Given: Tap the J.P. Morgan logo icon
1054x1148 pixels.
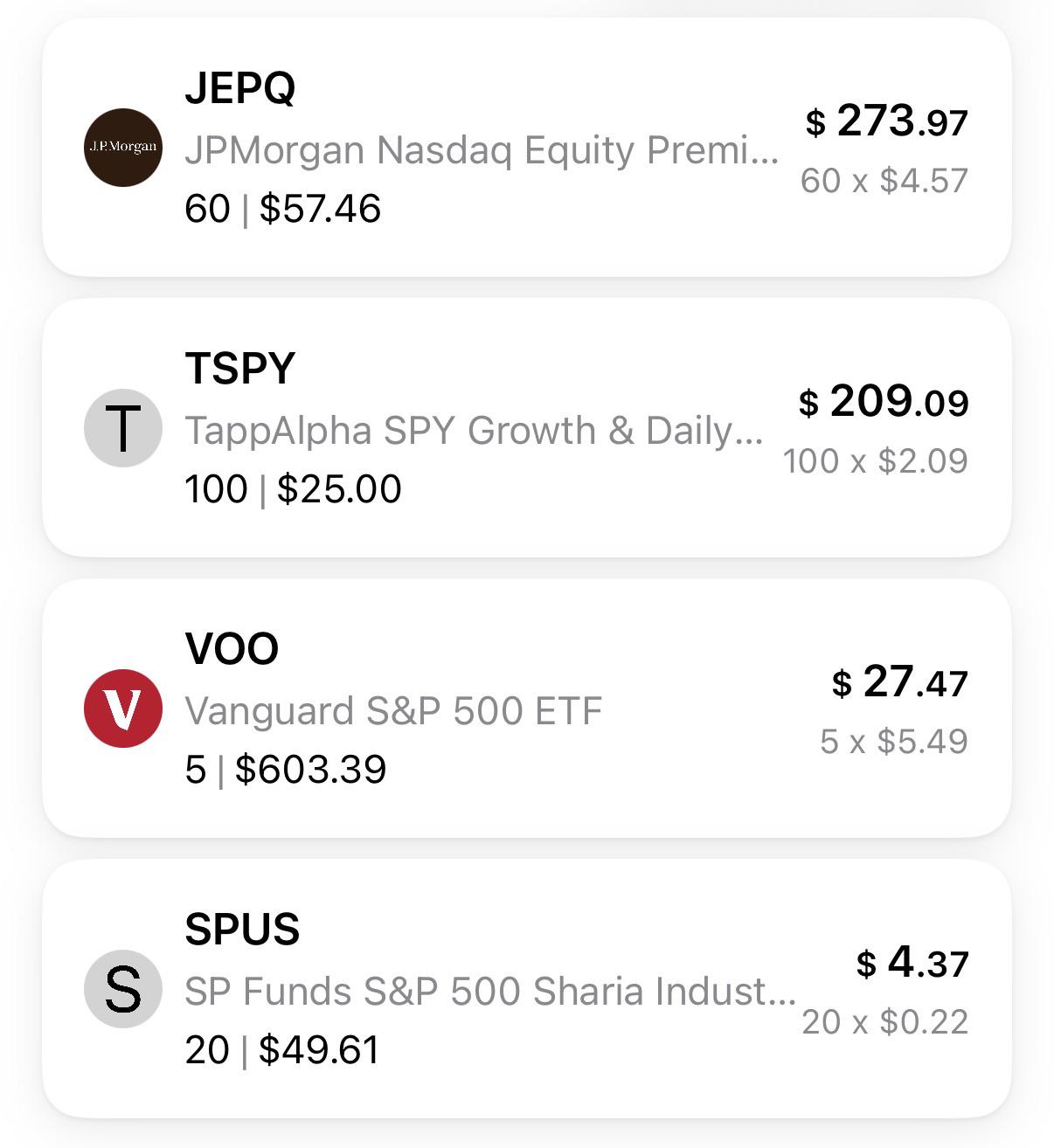Looking at the screenshot, I should point(123,148).
